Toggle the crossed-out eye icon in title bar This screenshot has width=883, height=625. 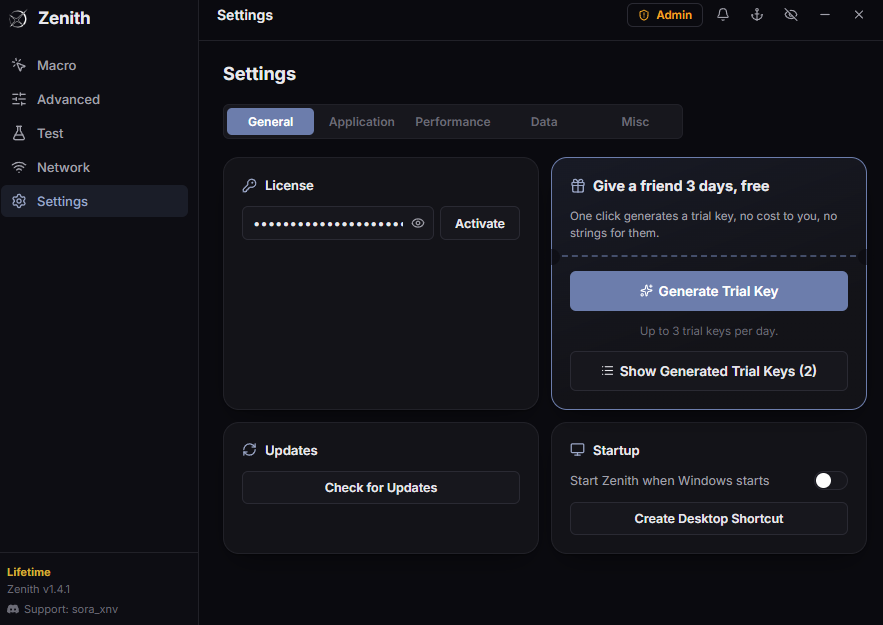[791, 15]
